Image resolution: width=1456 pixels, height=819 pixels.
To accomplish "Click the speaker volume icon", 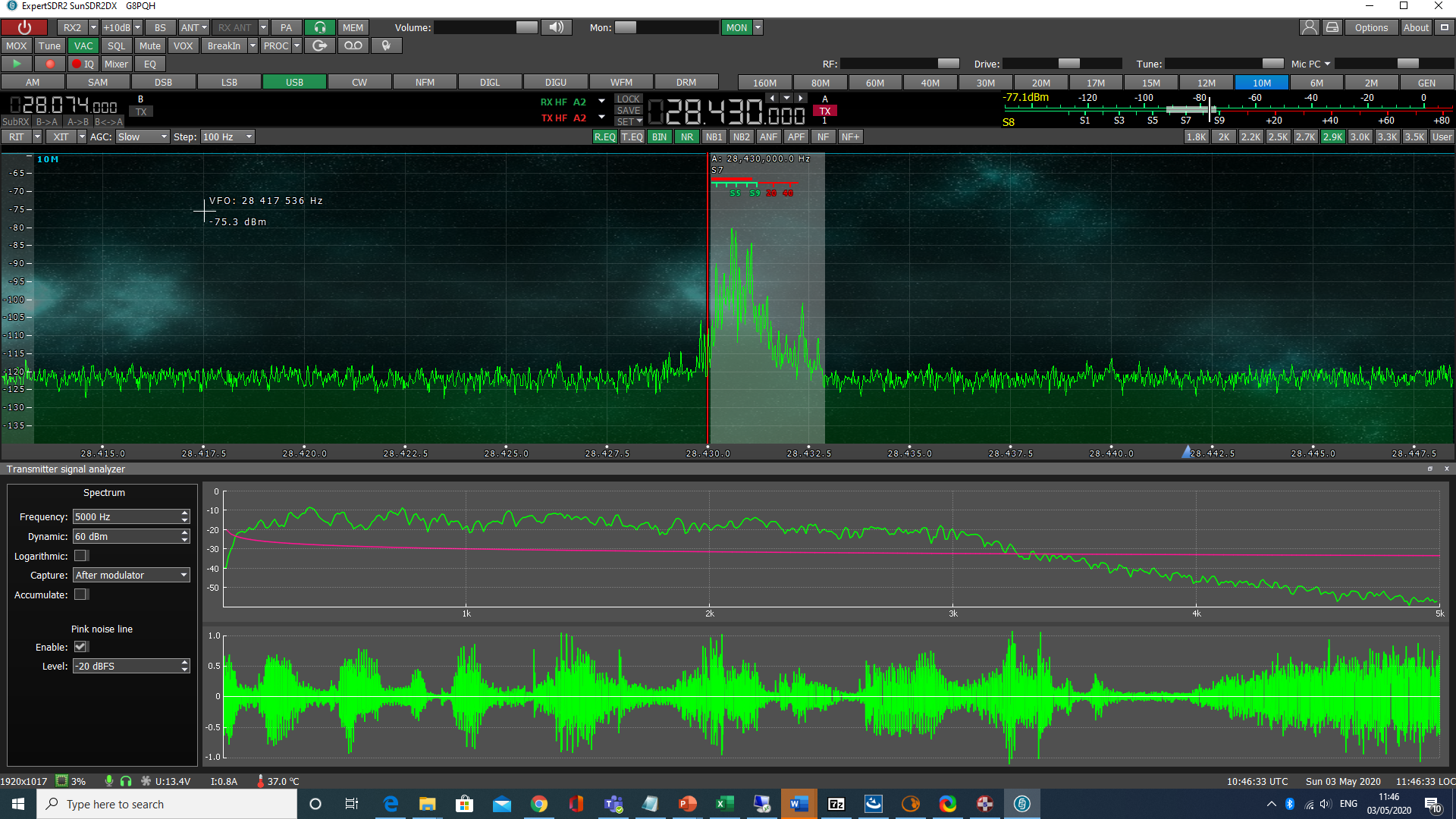I will point(556,27).
